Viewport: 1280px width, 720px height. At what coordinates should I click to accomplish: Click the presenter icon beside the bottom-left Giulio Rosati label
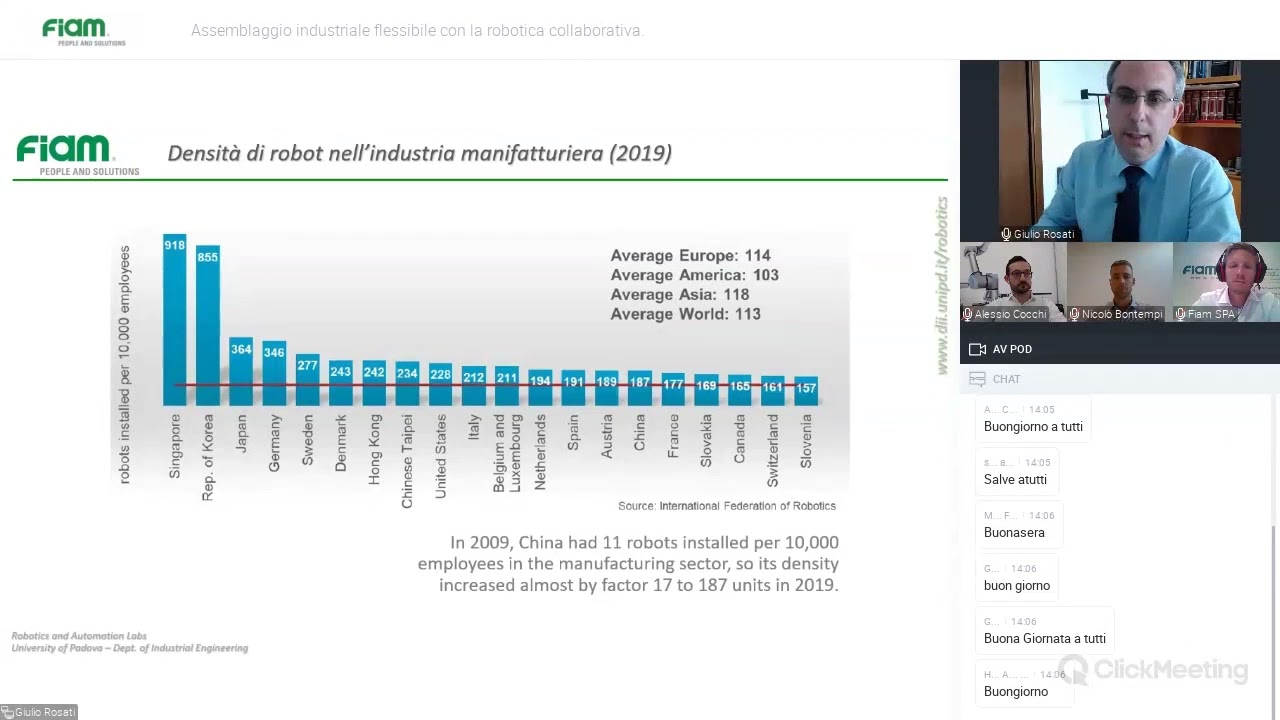point(6,712)
